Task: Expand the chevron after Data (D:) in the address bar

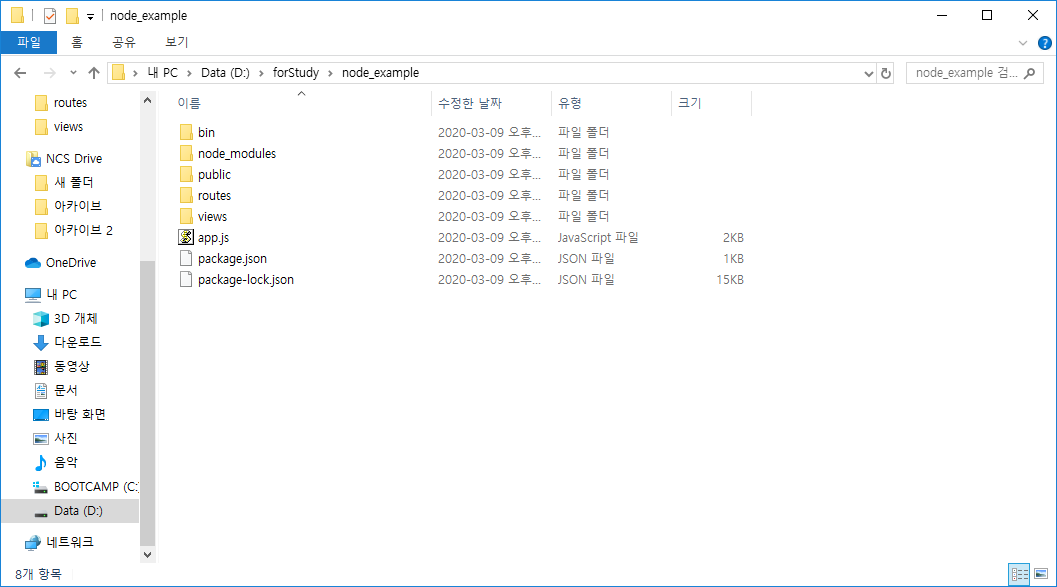Action: coord(261,73)
